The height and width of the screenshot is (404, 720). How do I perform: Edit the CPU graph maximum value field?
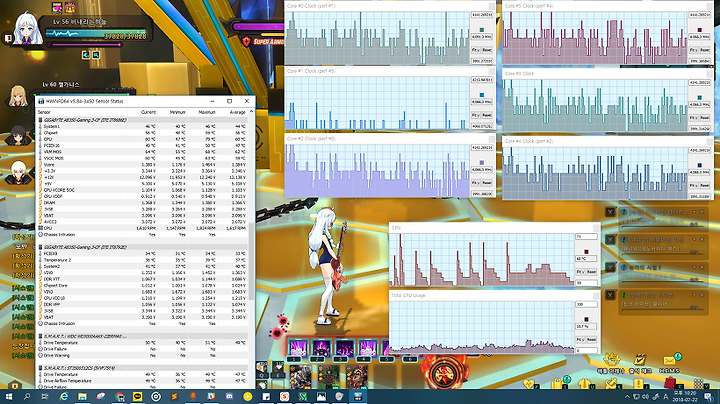pos(586,236)
